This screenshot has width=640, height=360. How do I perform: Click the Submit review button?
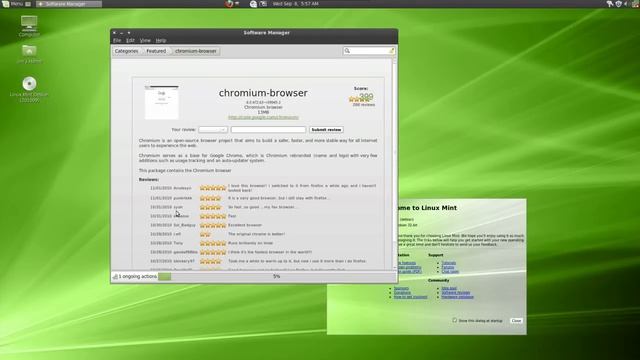point(326,129)
